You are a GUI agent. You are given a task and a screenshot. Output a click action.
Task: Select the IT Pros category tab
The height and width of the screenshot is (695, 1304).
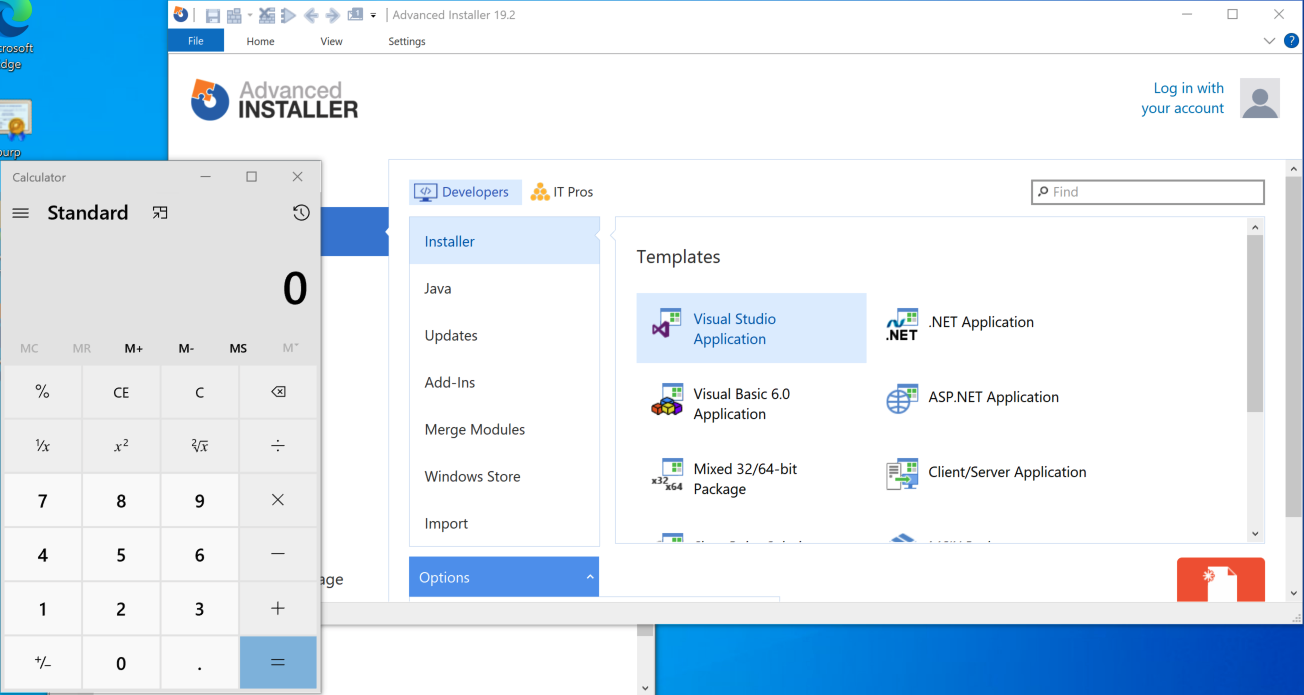click(x=562, y=192)
